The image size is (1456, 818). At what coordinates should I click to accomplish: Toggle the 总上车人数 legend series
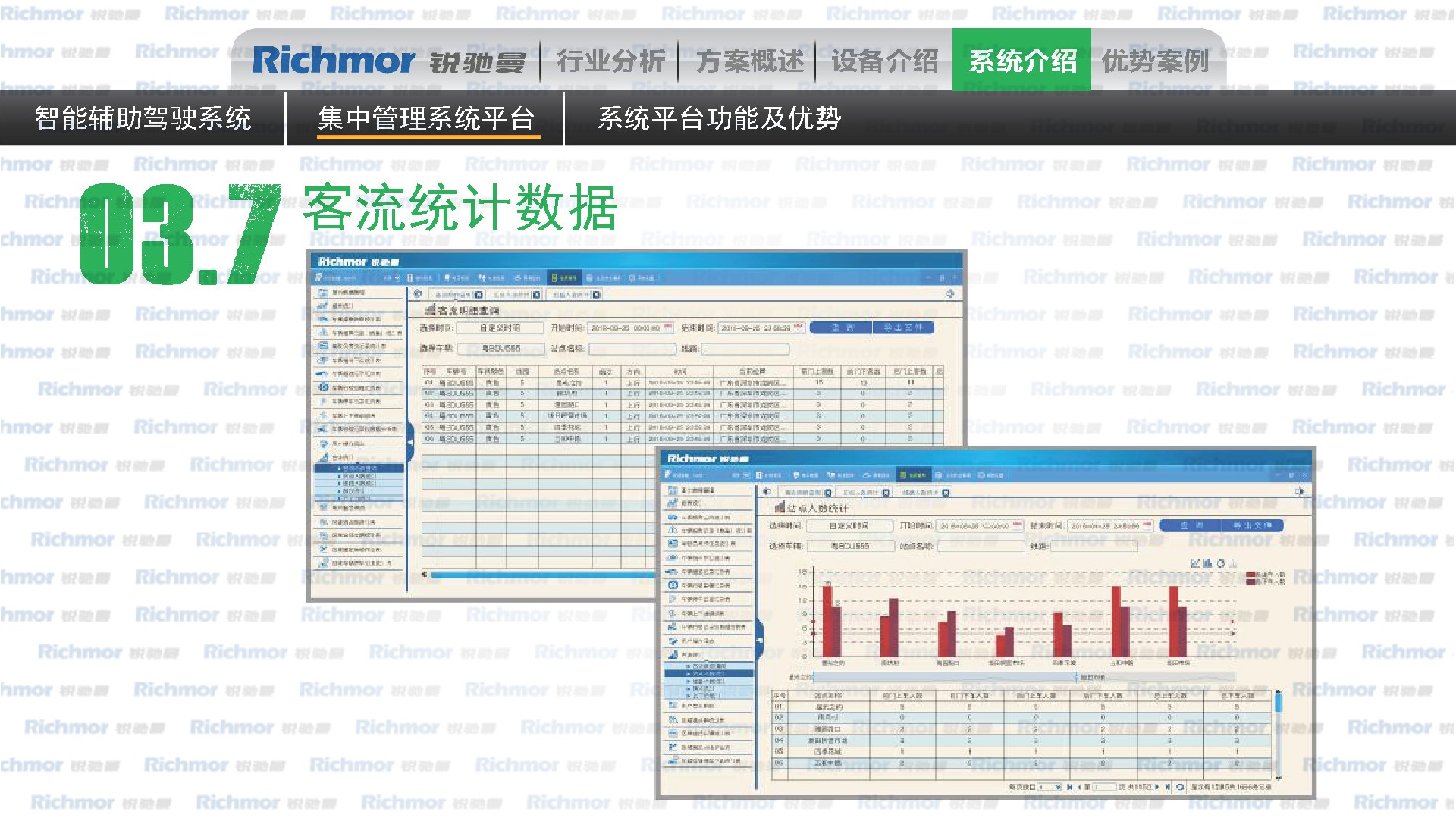(x=1266, y=575)
